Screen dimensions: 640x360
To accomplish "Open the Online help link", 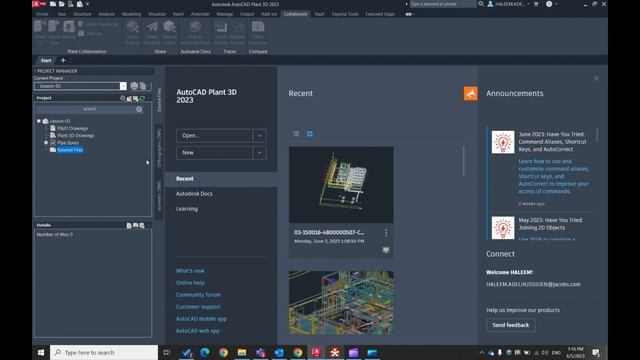I will 190,283.
